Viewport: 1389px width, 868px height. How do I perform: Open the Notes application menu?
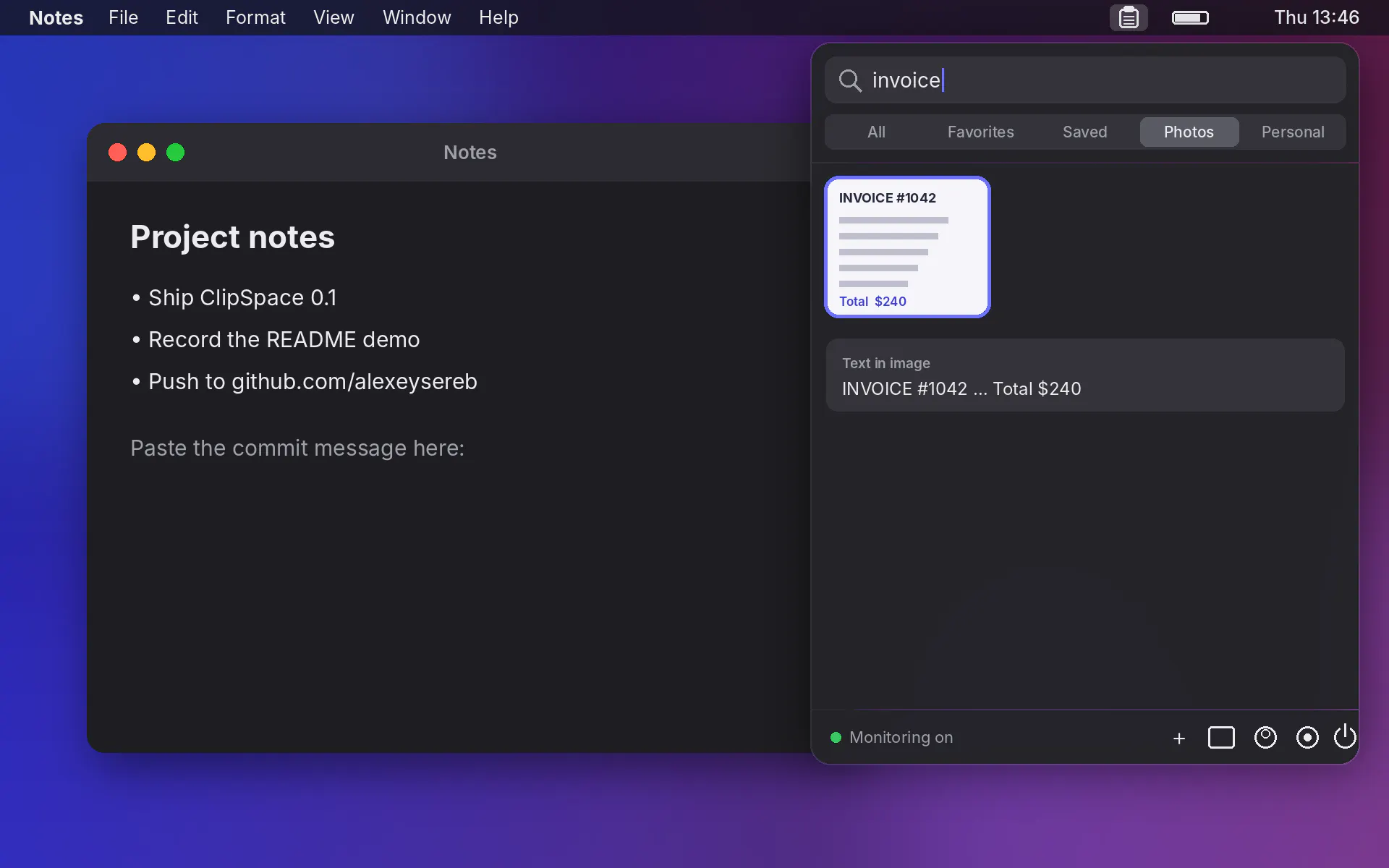click(x=56, y=17)
